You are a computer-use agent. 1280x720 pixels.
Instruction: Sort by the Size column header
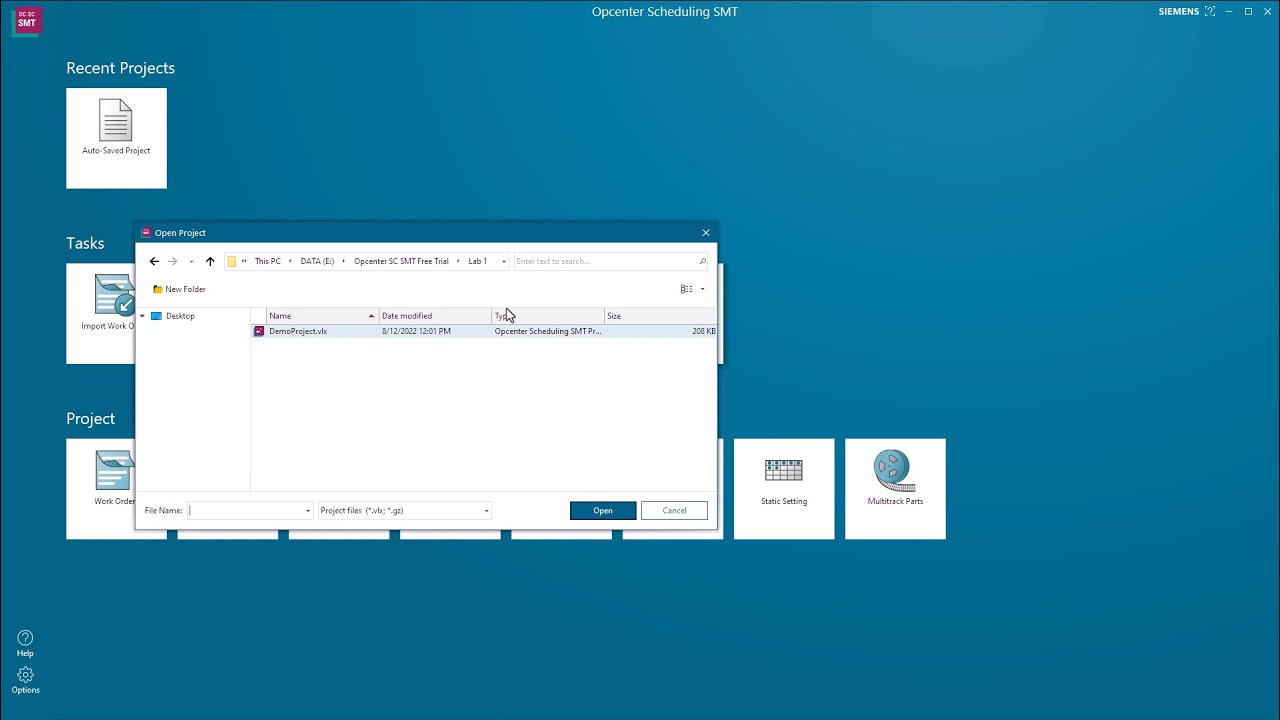[x=660, y=316]
